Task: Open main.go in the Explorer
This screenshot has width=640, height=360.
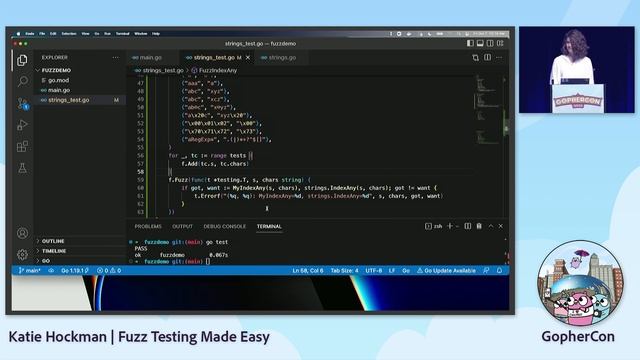Action: 59,90
